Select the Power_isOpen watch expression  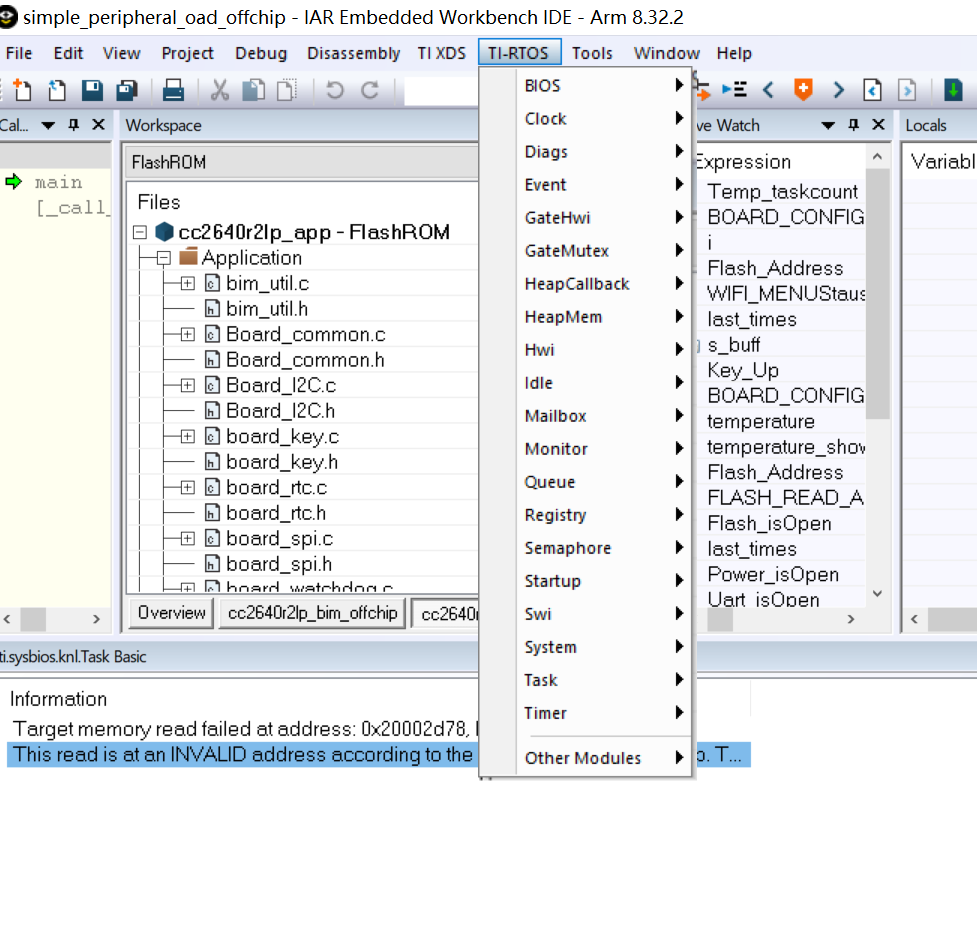point(773,575)
